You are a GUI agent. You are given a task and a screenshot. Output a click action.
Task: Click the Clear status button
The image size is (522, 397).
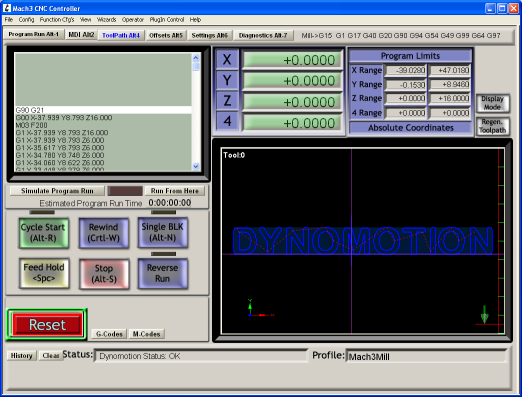coord(51,356)
